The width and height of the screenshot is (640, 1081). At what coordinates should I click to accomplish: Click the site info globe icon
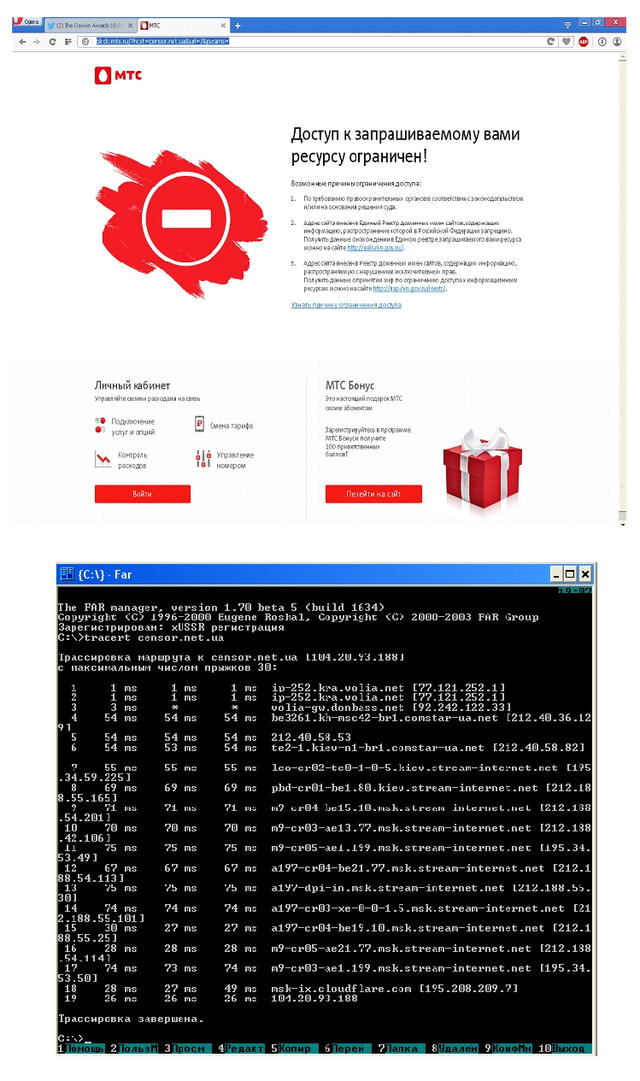point(86,41)
